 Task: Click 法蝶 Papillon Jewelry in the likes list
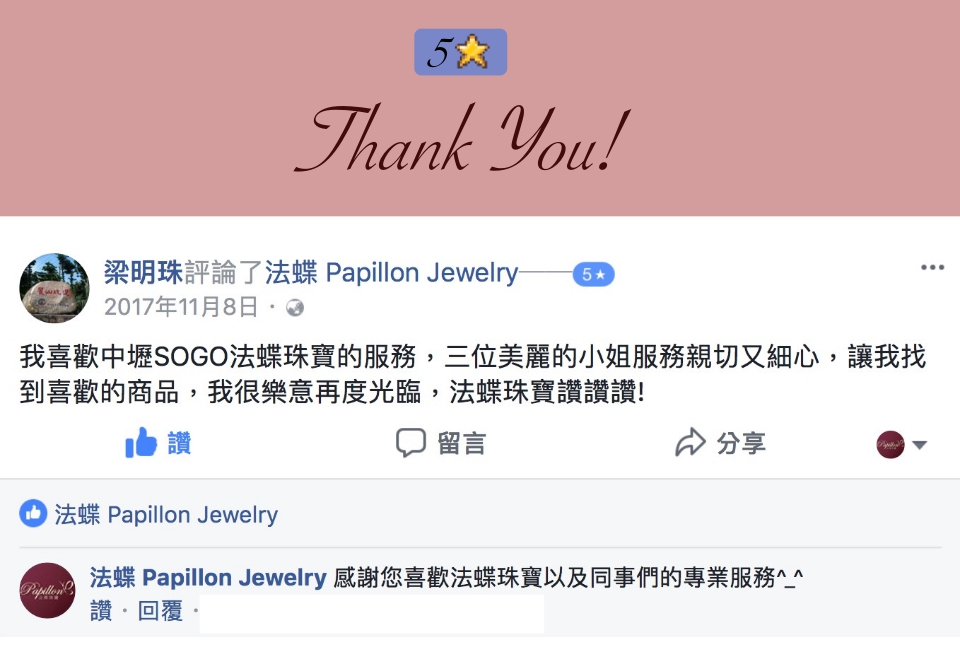[x=166, y=514]
